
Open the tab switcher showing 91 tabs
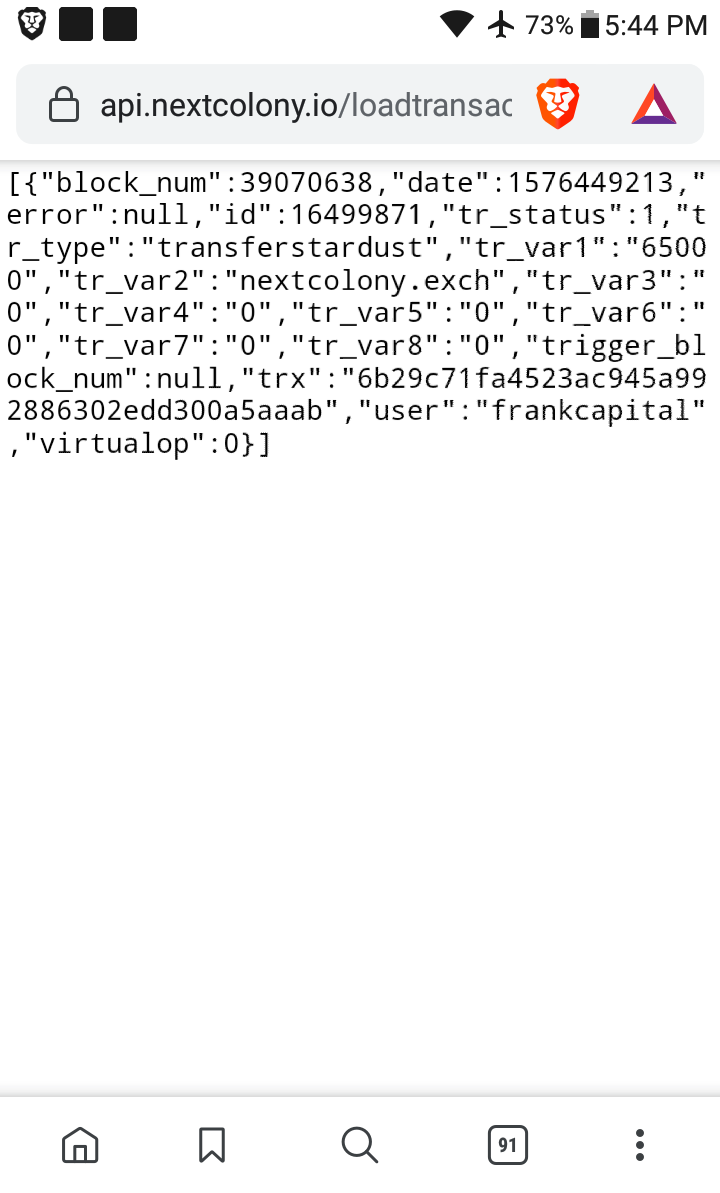tap(508, 1144)
